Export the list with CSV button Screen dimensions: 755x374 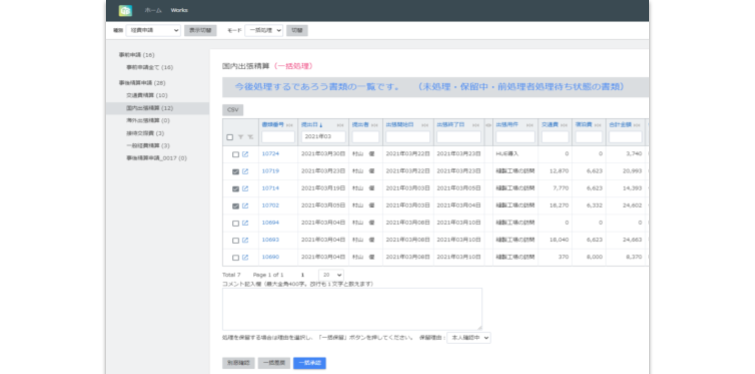click(233, 110)
